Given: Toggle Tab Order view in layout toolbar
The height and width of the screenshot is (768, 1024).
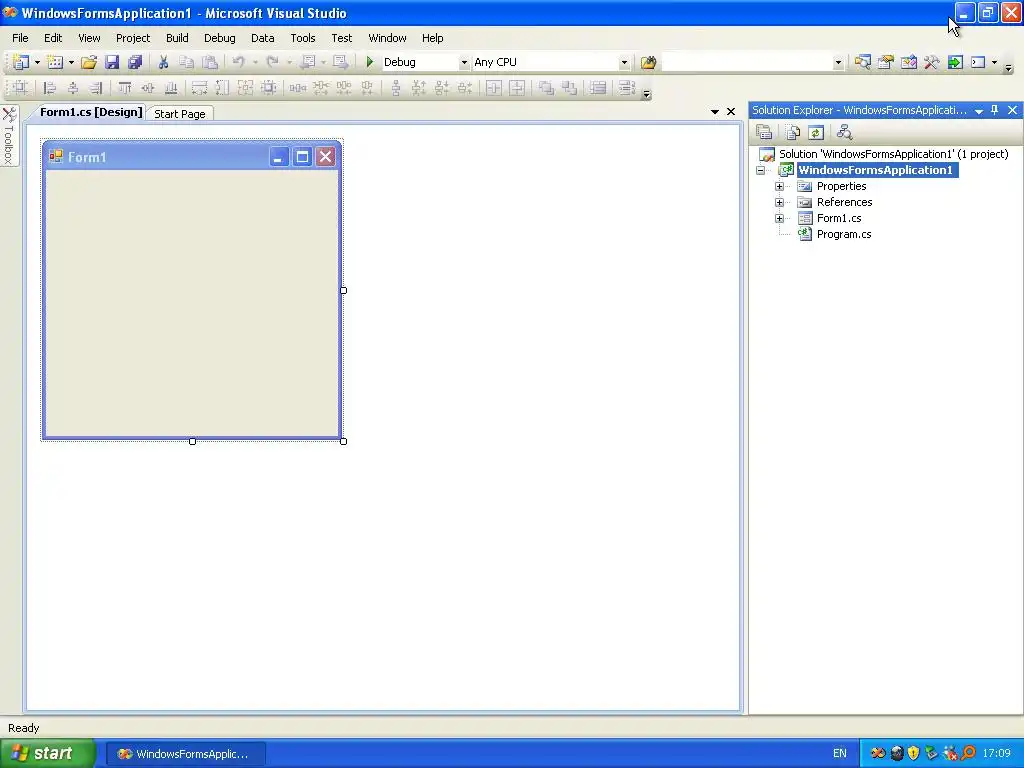Looking at the screenshot, I should click(x=627, y=88).
